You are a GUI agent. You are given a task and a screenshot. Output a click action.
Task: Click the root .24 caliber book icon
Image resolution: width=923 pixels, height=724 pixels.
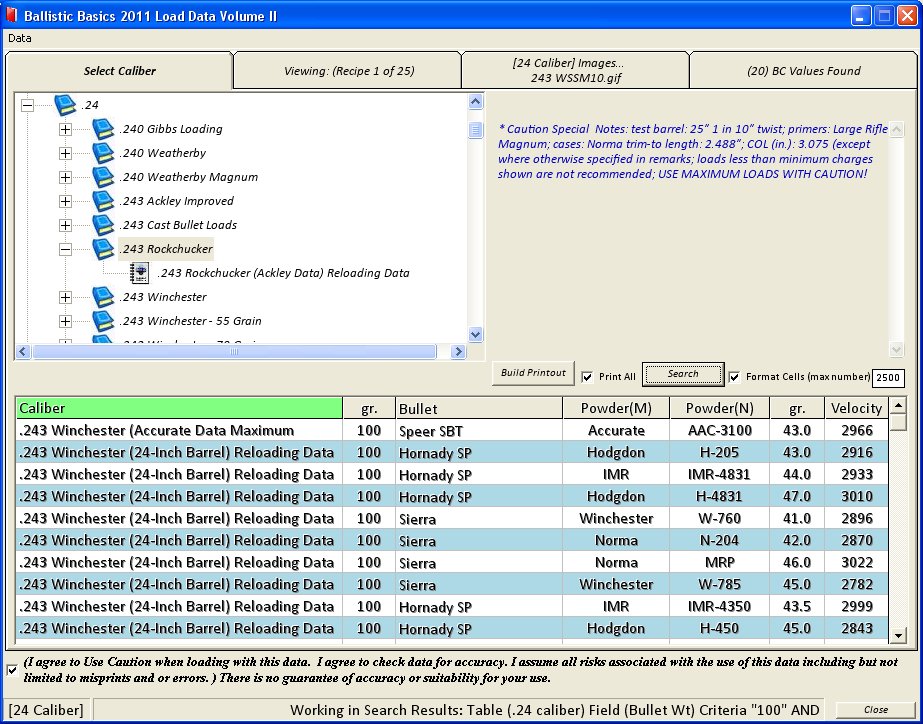pyautogui.click(x=66, y=105)
